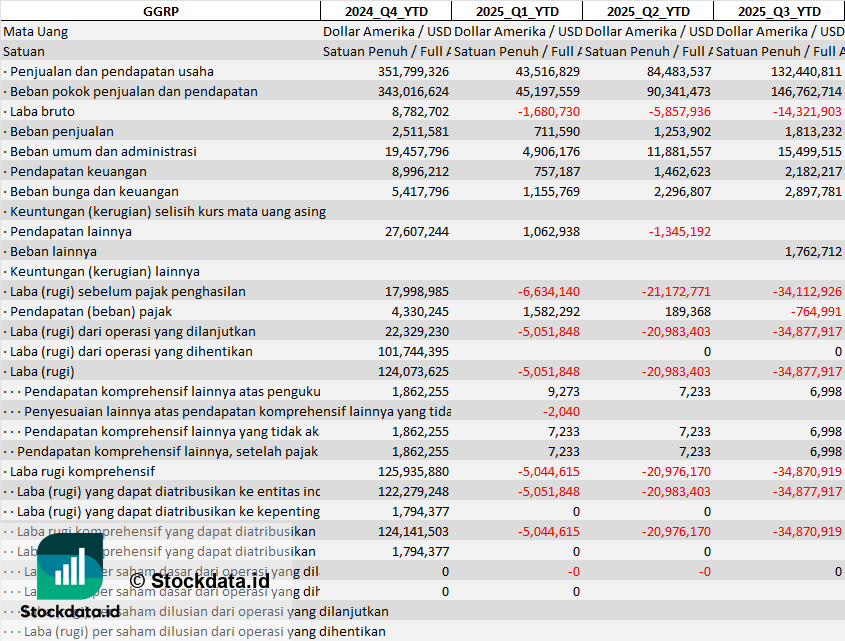Click the 1,762,712 Beban lainnya value

pyautogui.click(x=806, y=251)
